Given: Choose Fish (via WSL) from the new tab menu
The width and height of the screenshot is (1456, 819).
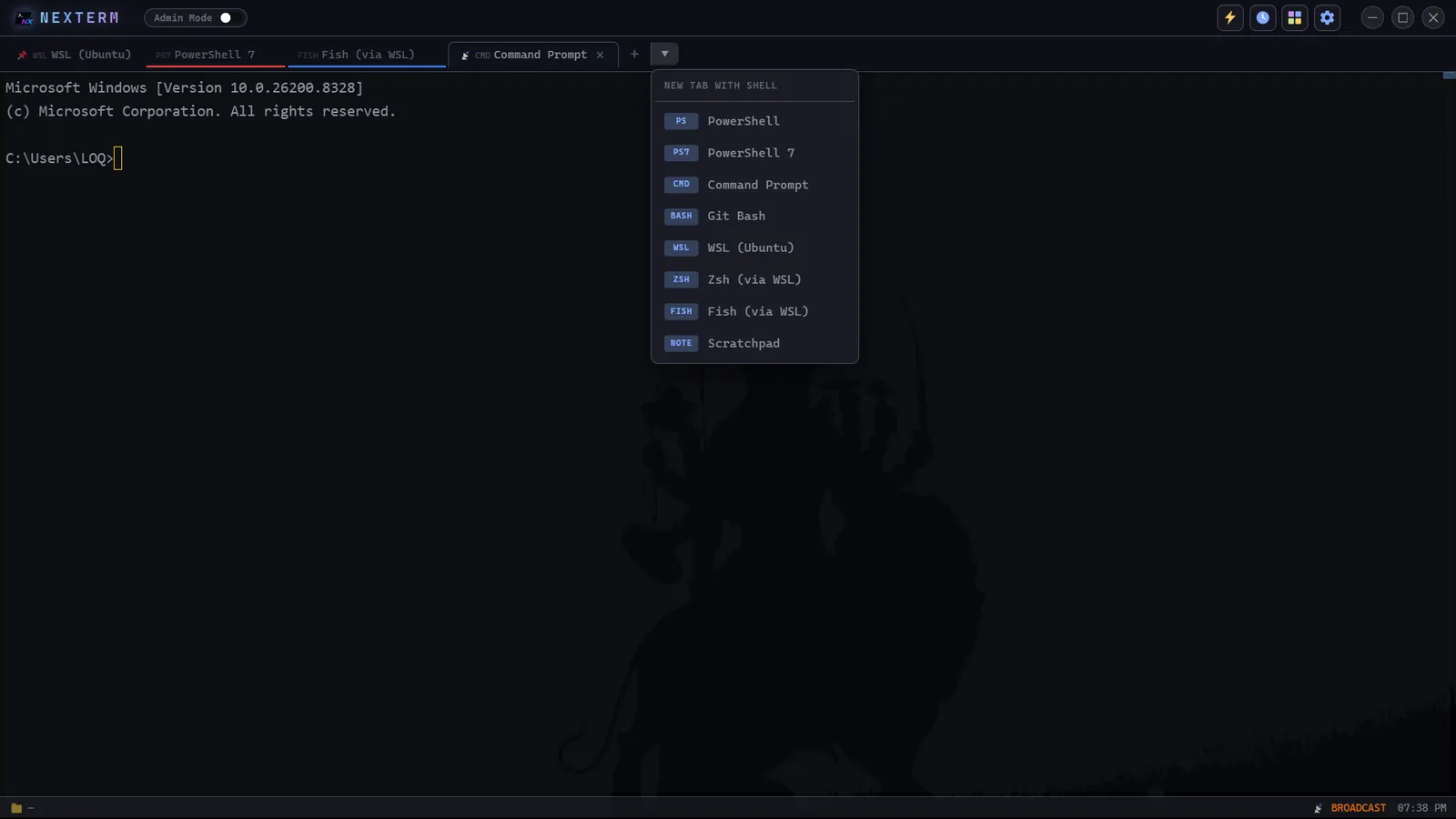Looking at the screenshot, I should click(x=754, y=311).
